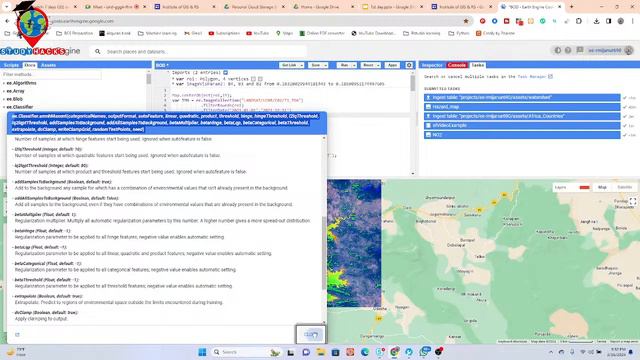640x360 pixels.
Task: Click the Get Link button
Action: coord(289,65)
